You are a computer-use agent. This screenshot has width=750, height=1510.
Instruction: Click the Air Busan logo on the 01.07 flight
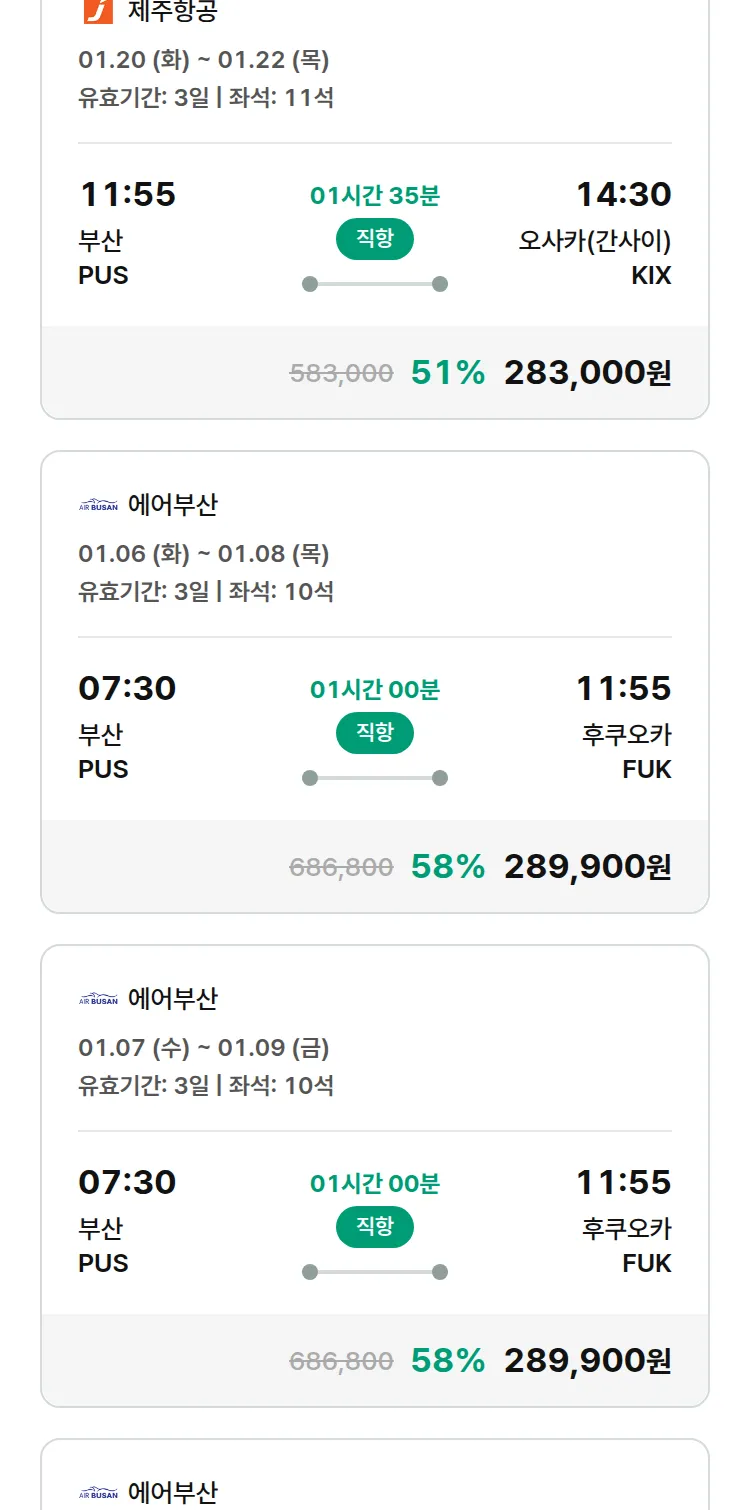[x=98, y=999]
